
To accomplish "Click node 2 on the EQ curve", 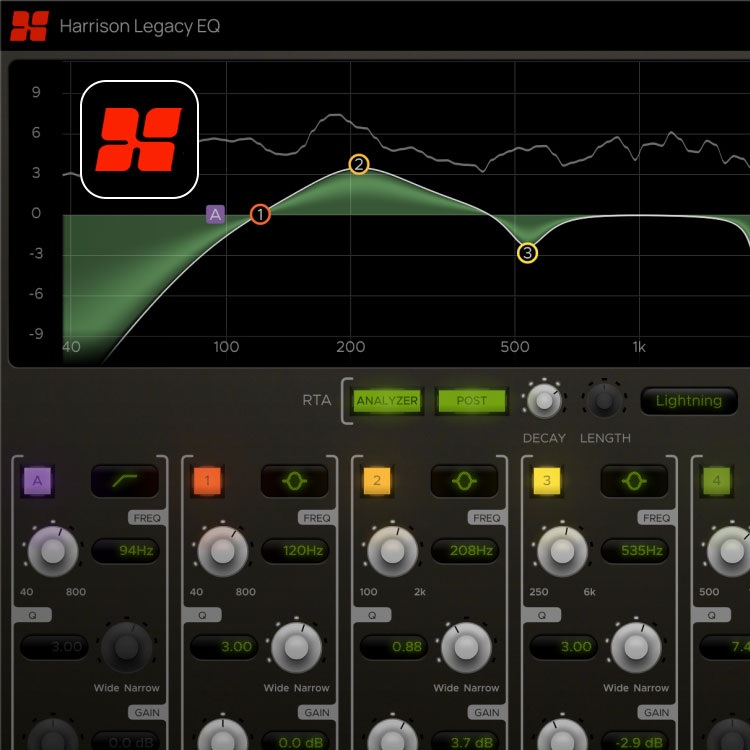I will (x=359, y=165).
